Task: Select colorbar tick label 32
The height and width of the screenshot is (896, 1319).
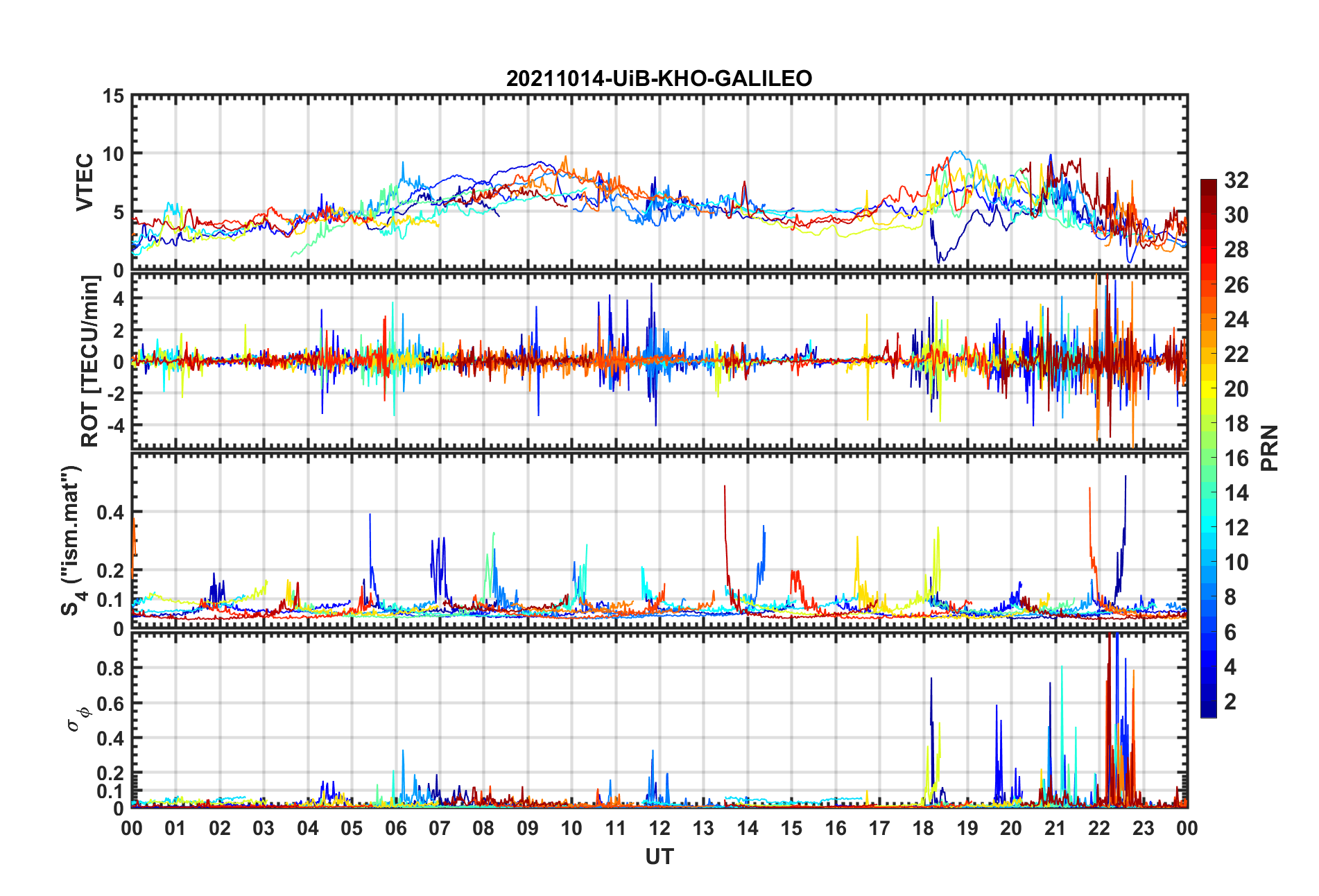Action: 1236,180
